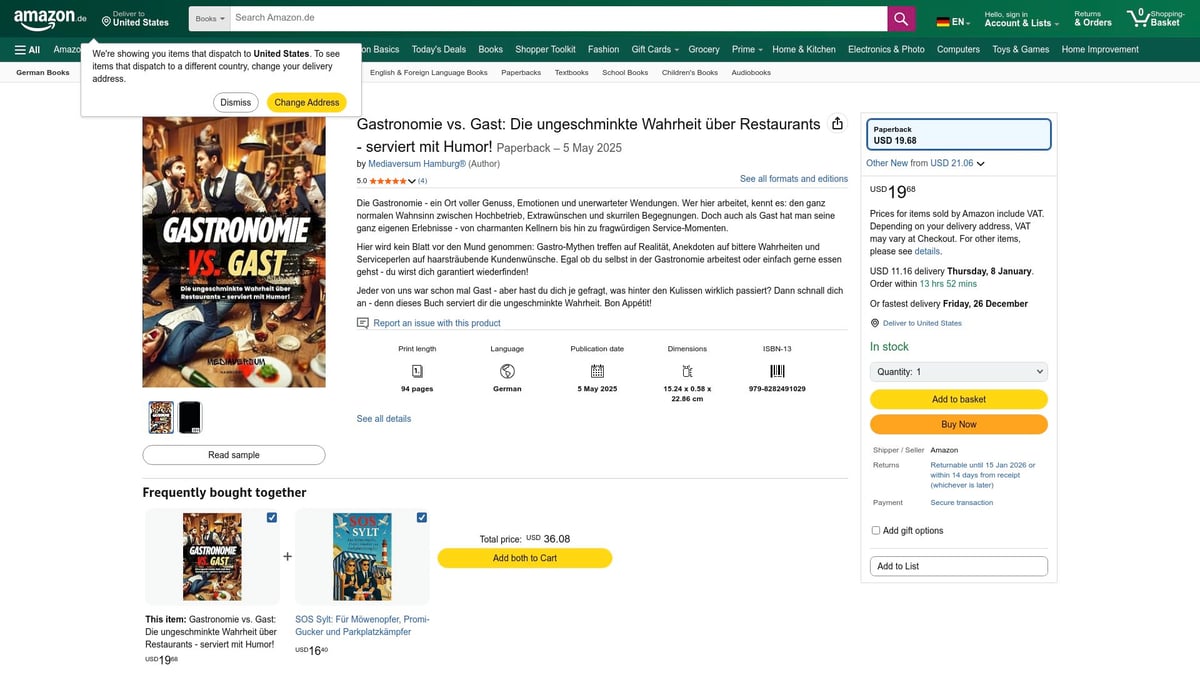Viewport: 1200px width, 675px height.
Task: Open the Today's Deals menu item
Action: click(x=438, y=48)
